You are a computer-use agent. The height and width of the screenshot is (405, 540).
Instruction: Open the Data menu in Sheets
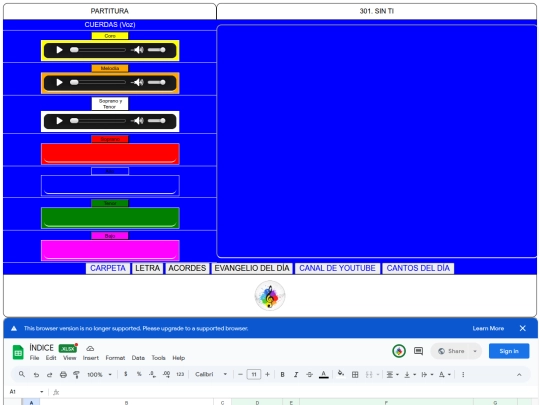[138, 358]
